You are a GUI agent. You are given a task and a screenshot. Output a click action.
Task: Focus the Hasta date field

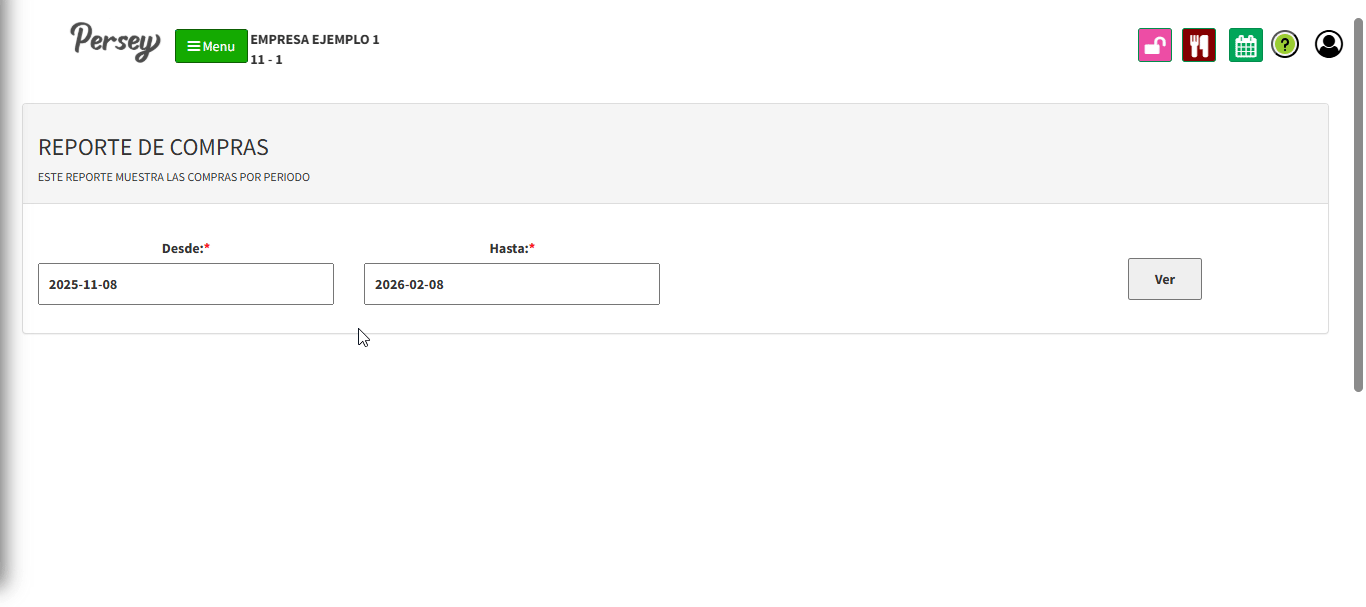511,284
